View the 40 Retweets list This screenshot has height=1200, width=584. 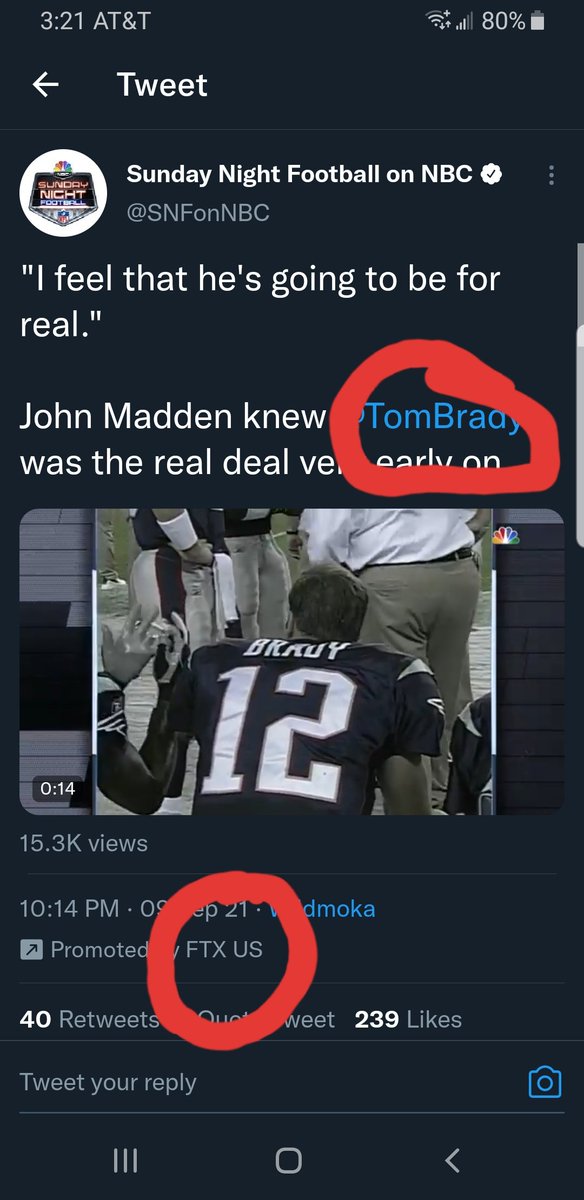click(x=90, y=1019)
